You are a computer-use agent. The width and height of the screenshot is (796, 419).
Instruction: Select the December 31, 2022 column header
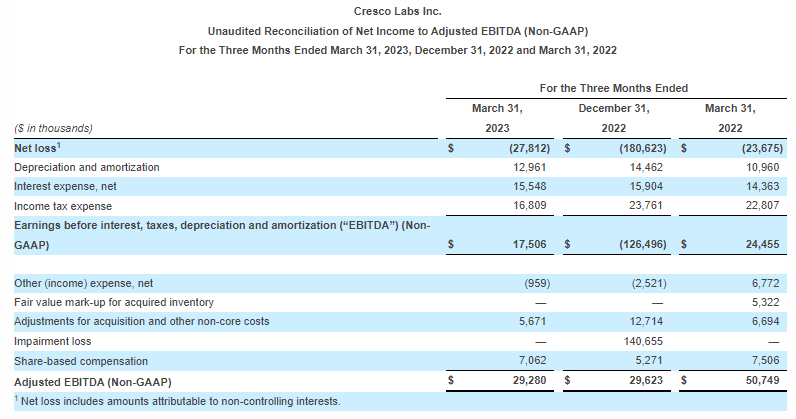613,118
